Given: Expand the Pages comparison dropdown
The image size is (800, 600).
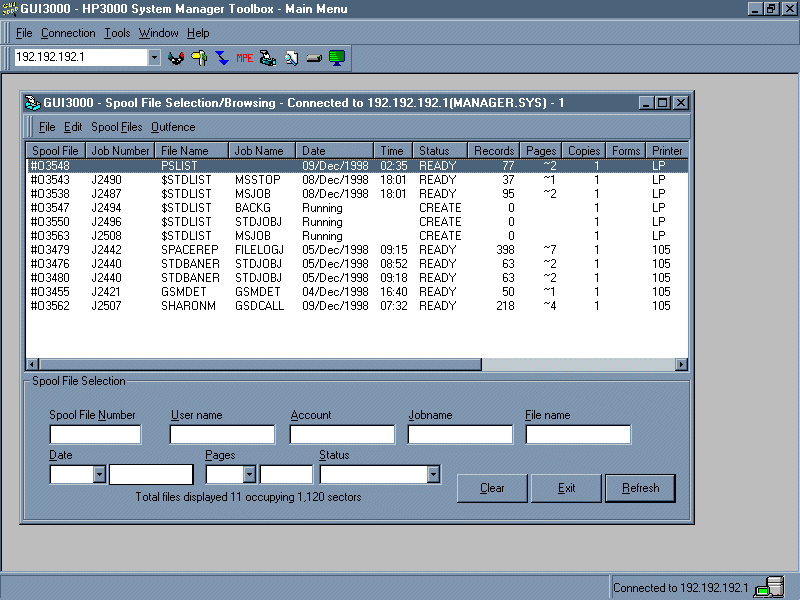Looking at the screenshot, I should 249,475.
